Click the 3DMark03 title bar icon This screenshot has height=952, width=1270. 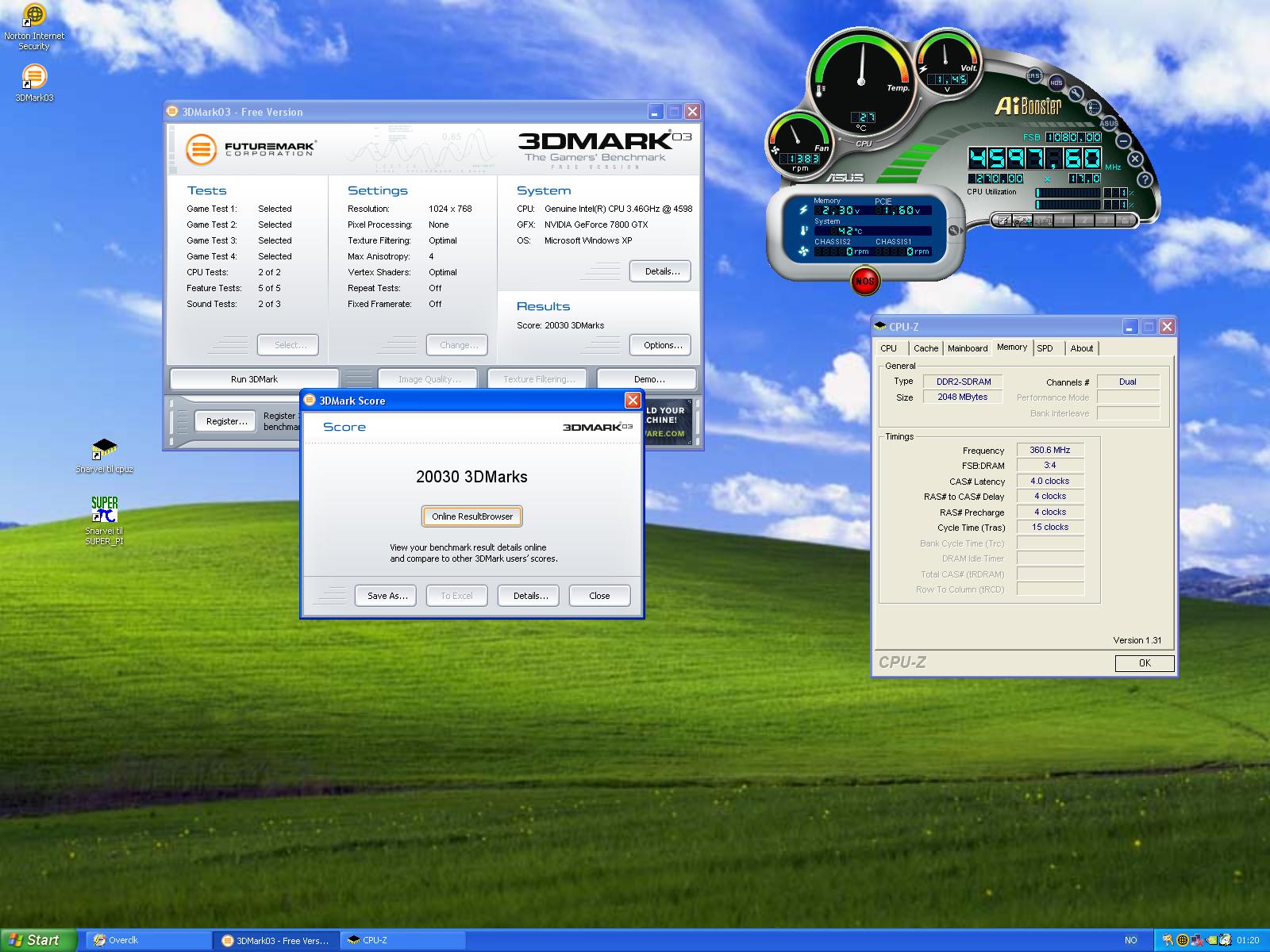coord(173,112)
